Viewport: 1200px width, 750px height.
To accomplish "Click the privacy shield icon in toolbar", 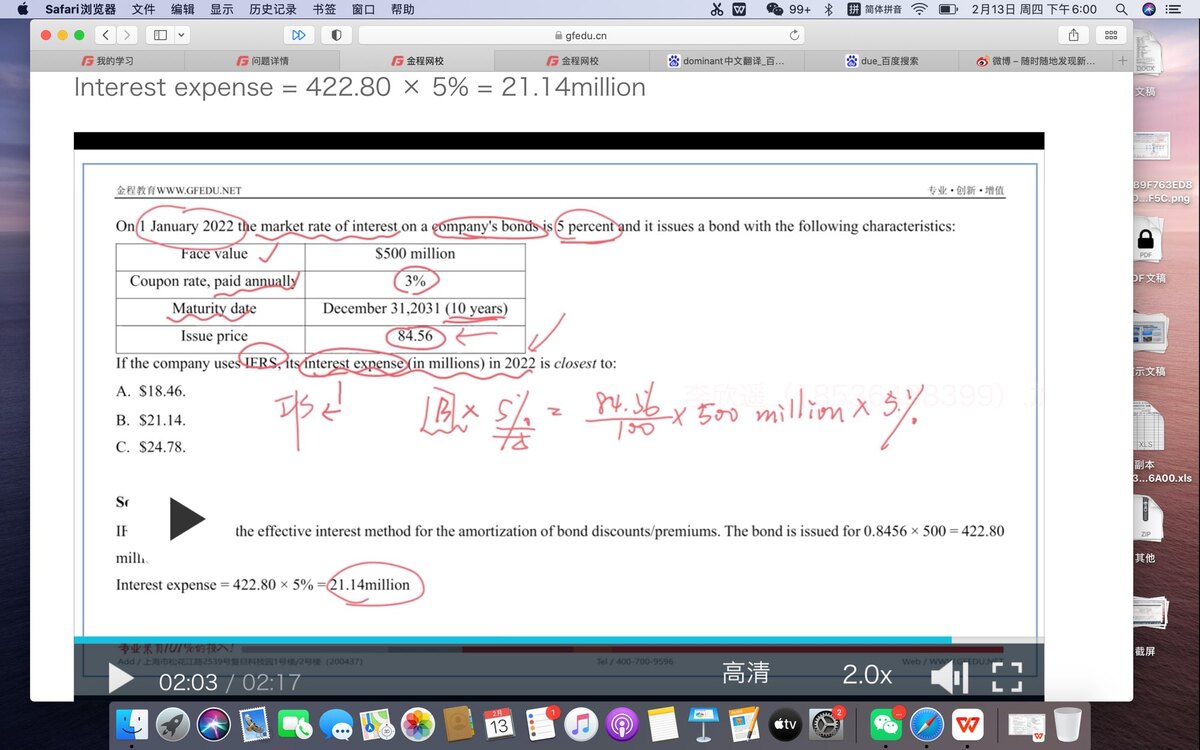I will (336, 35).
